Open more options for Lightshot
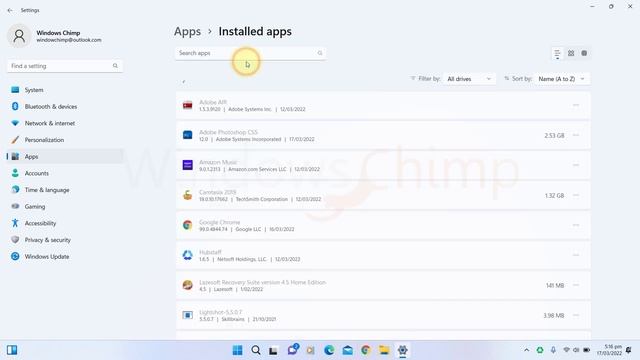Screen dimensions: 640x360 576,316
